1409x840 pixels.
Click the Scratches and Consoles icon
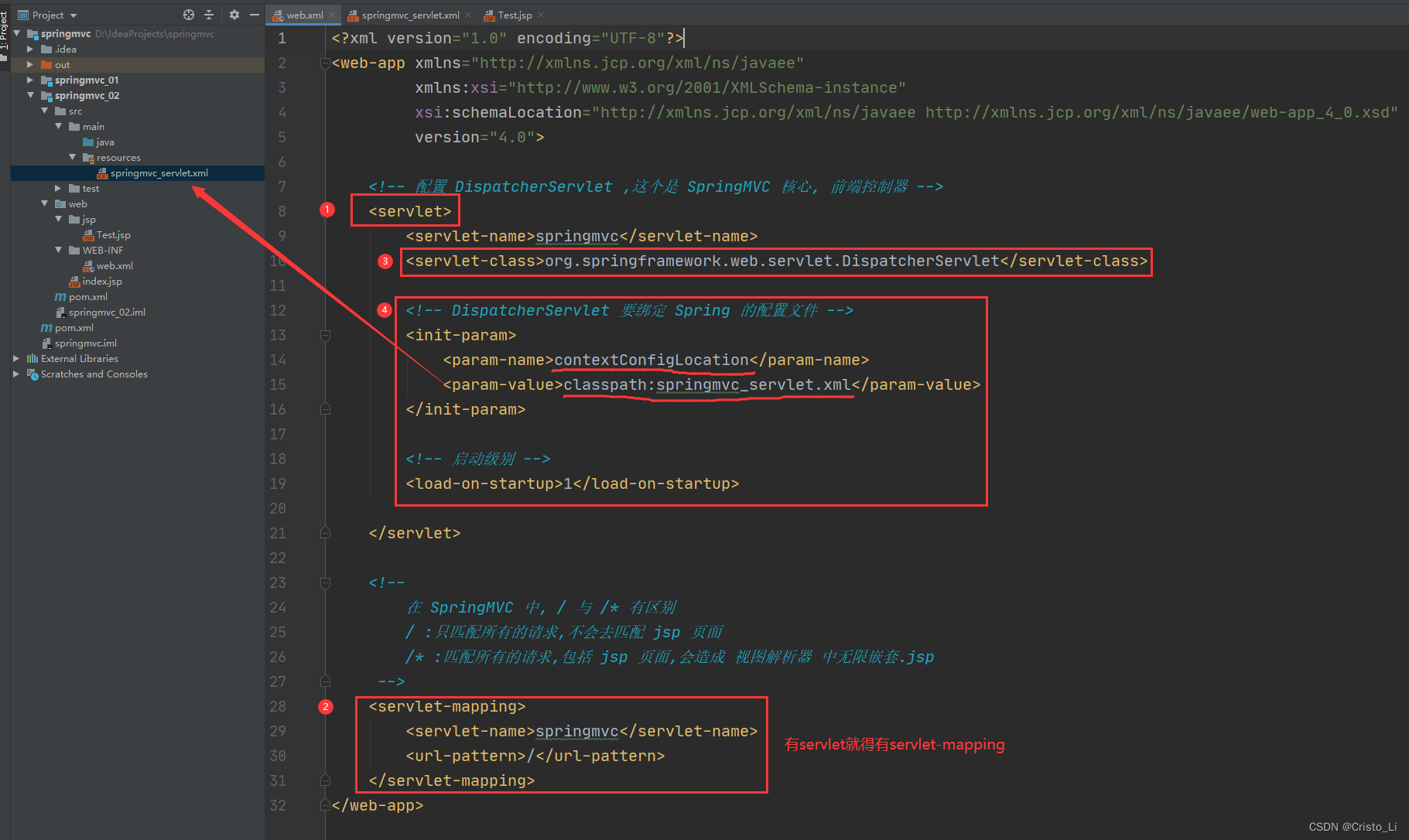pyautogui.click(x=32, y=374)
